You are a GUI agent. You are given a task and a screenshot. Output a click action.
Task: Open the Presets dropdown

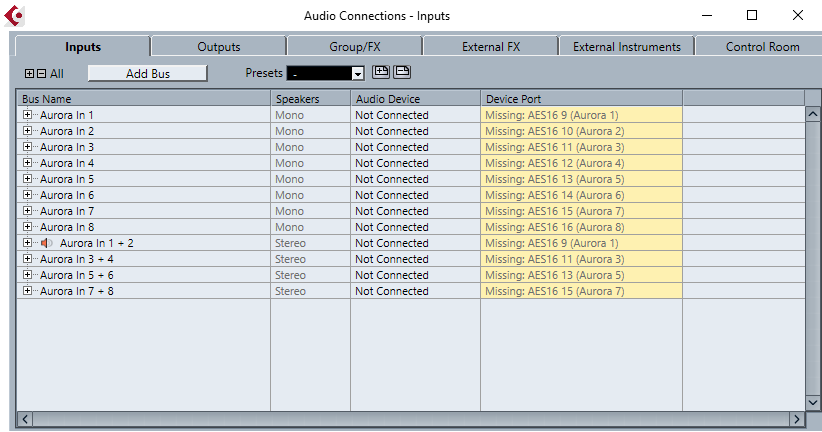coord(357,73)
